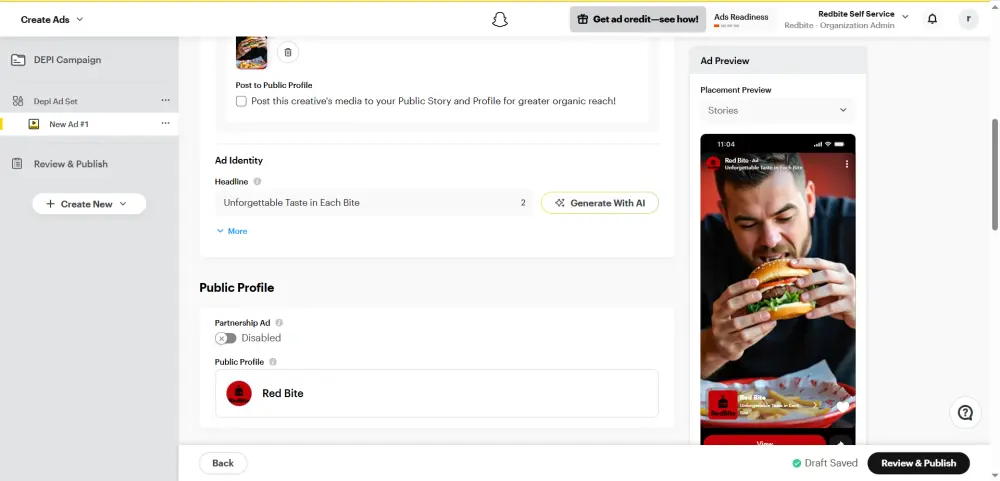The image size is (1000, 481).
Task: Click the Draft Saved checkmark icon
Action: 797,463
